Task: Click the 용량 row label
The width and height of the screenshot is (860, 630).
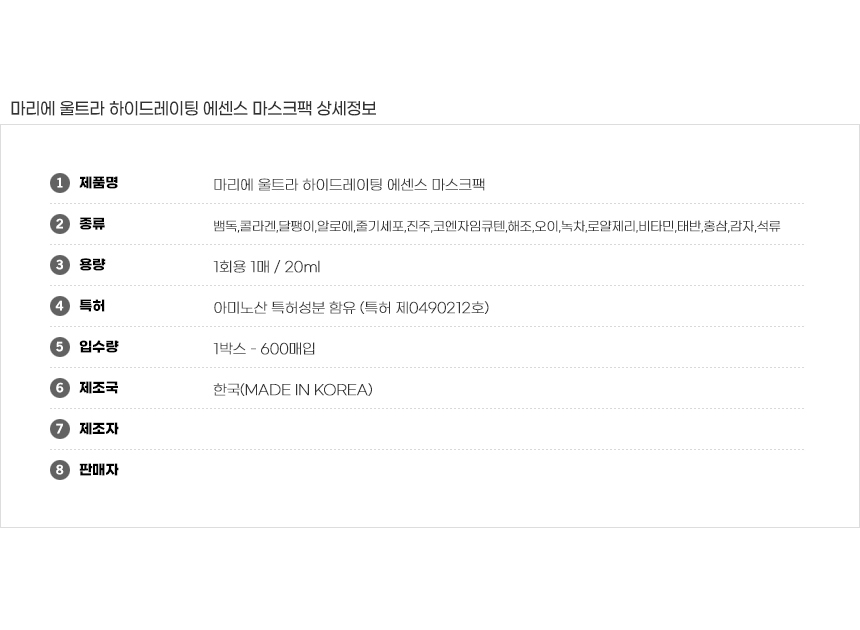Action: (x=92, y=265)
